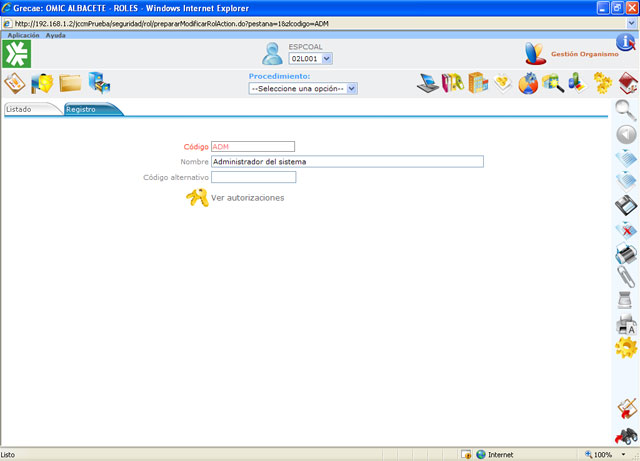
Task: Click the Listo status text
Action: coord(8,454)
